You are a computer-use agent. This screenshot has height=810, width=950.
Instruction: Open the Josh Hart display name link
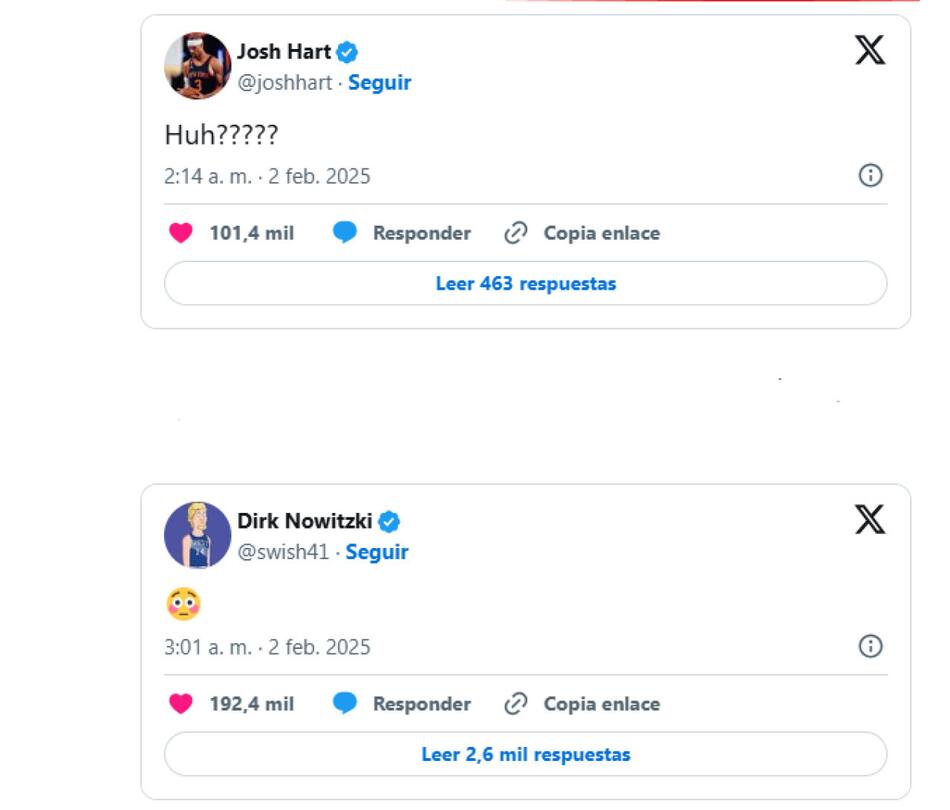(x=283, y=52)
